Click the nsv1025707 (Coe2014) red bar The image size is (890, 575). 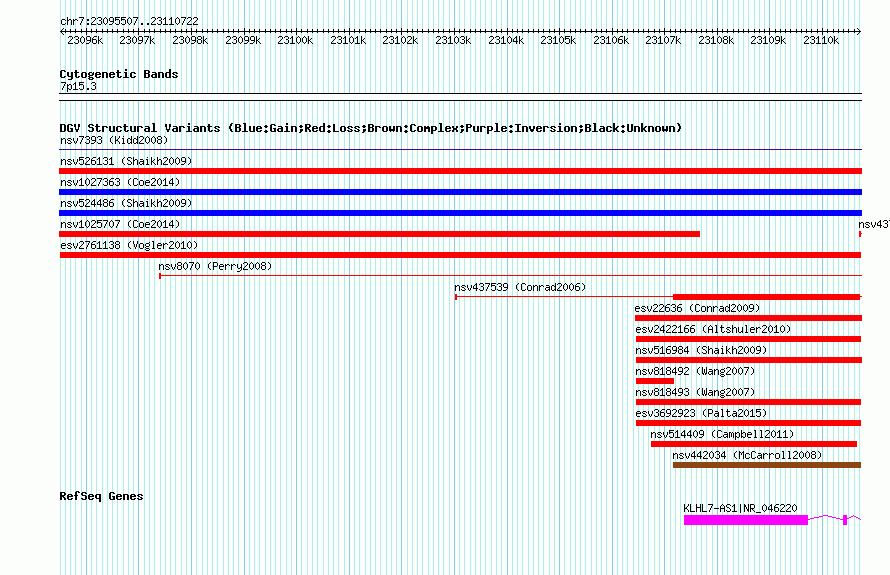coord(380,234)
